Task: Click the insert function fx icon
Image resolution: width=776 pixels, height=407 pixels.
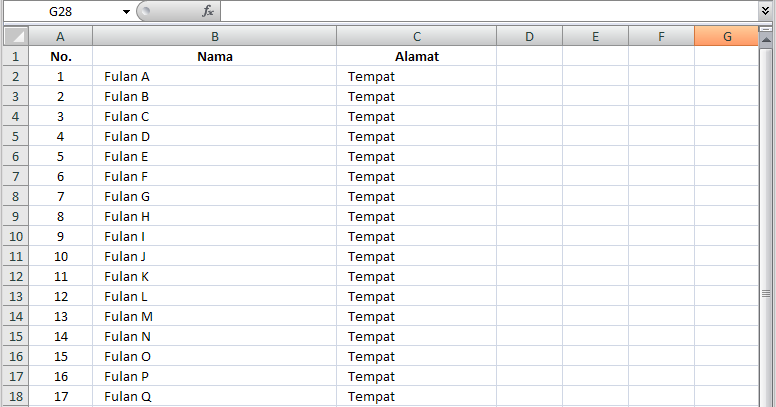Action: (x=208, y=11)
